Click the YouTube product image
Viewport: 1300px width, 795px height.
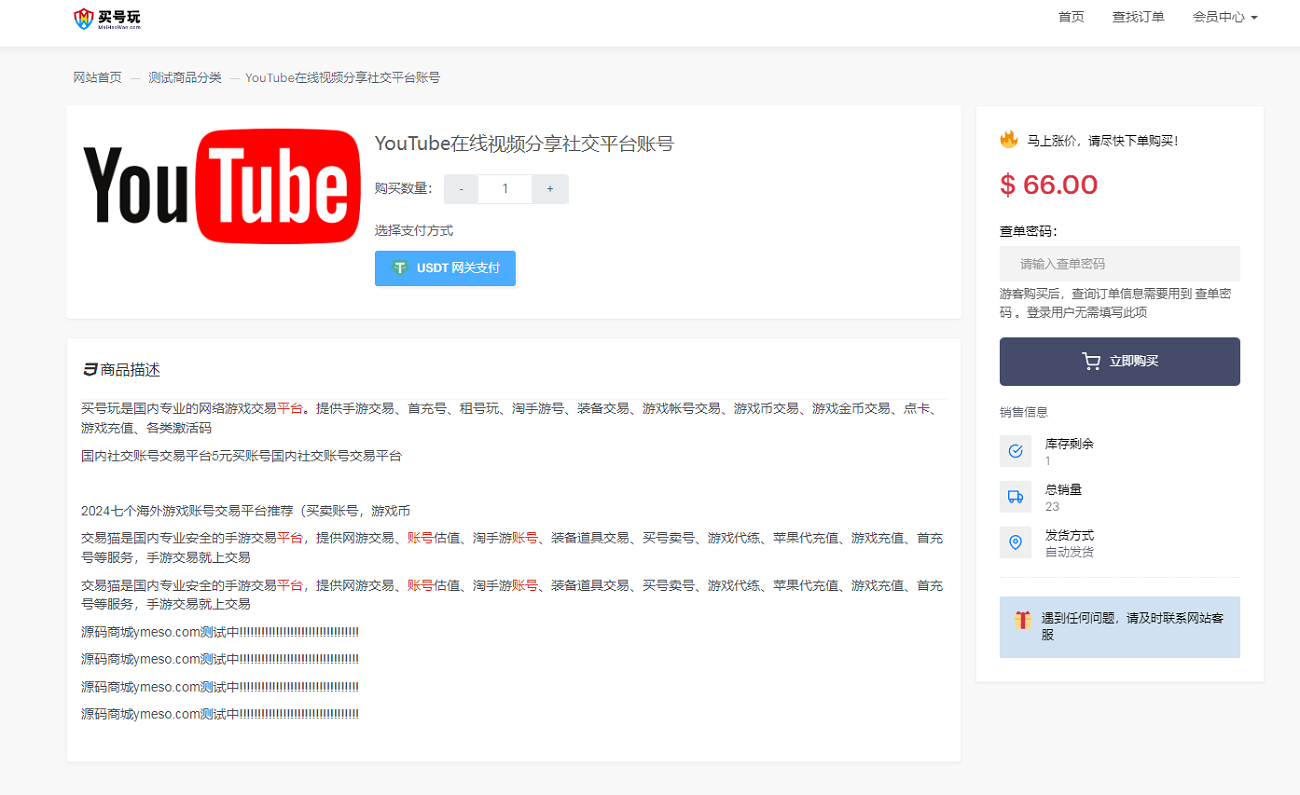point(221,186)
